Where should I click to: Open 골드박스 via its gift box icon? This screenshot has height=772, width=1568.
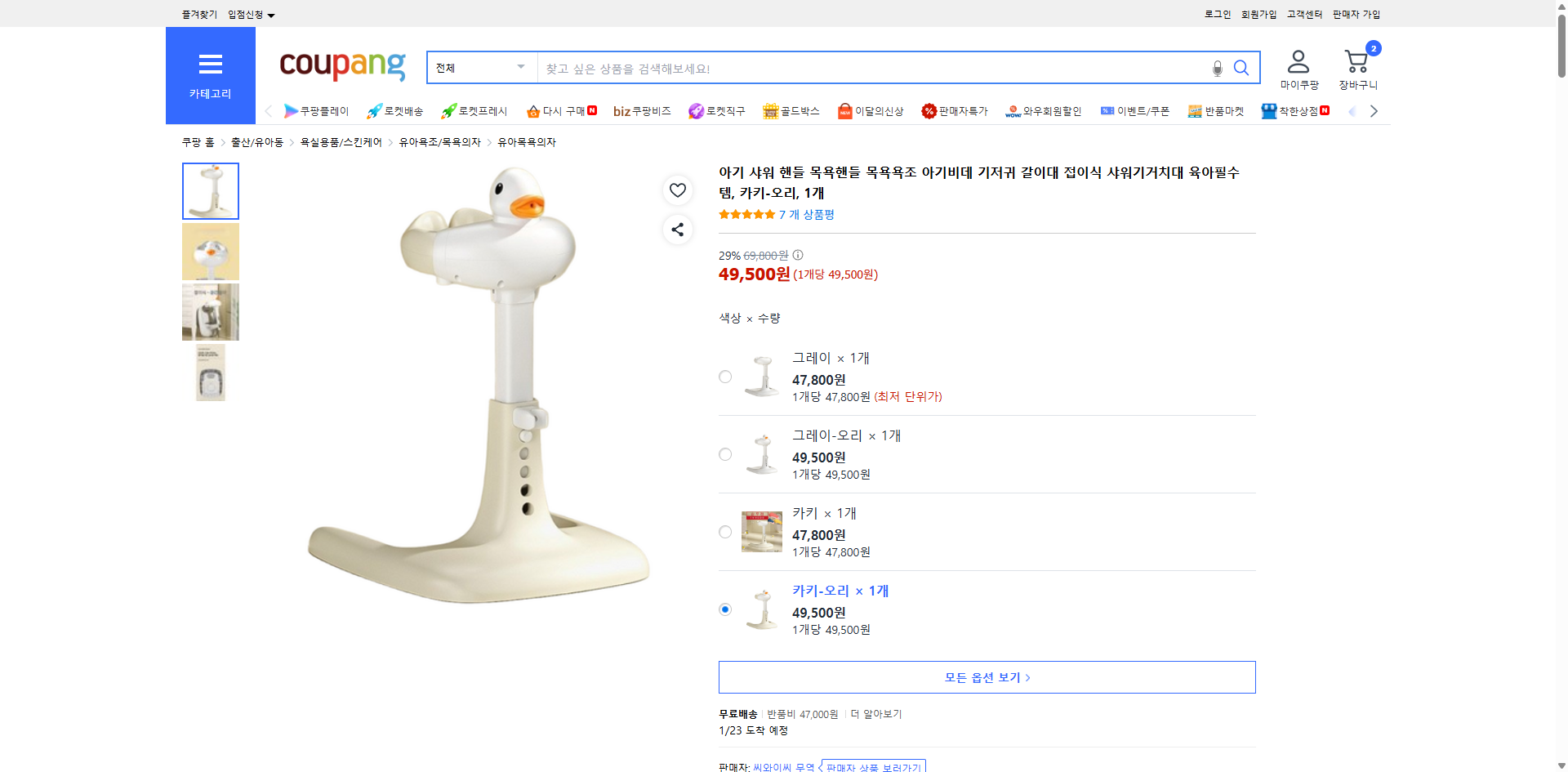769,110
